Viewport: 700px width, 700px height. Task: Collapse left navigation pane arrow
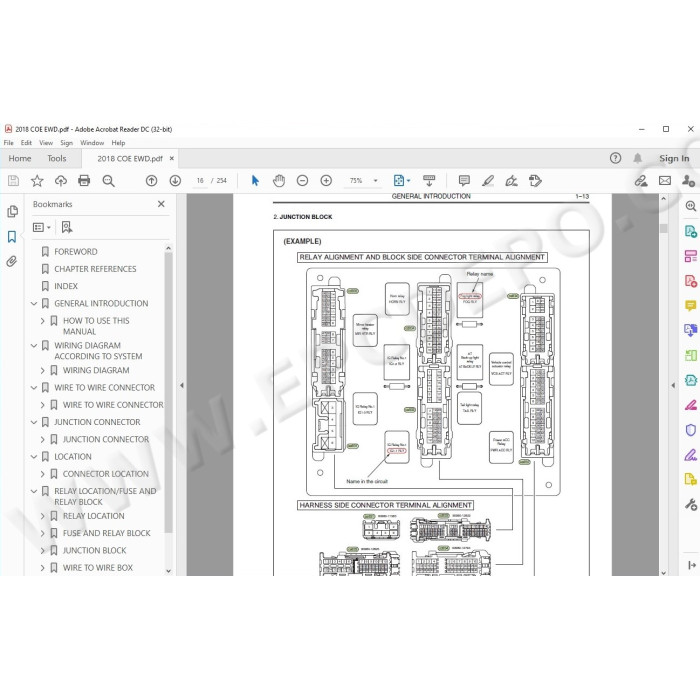(182, 385)
